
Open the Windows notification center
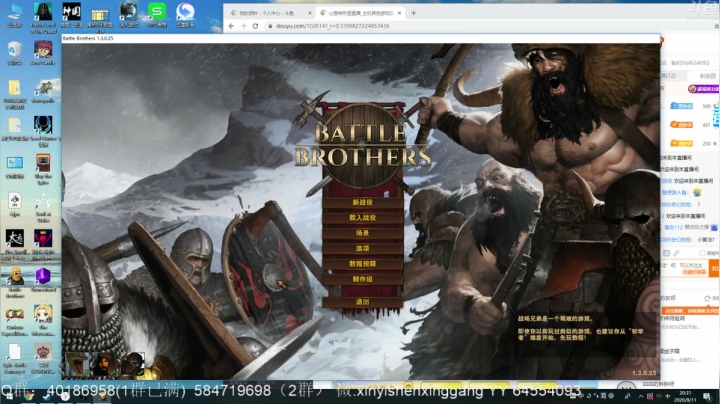(x=707, y=397)
